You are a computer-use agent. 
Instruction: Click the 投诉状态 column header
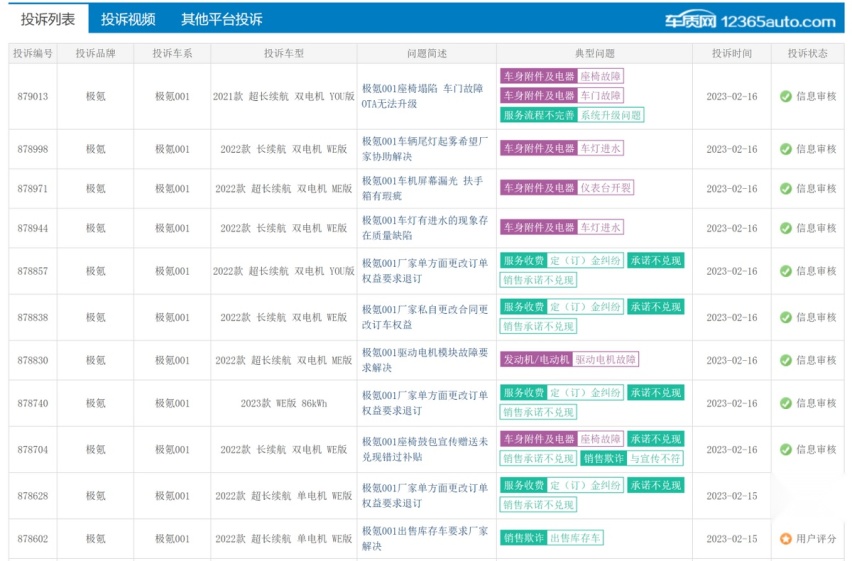pyautogui.click(x=807, y=53)
